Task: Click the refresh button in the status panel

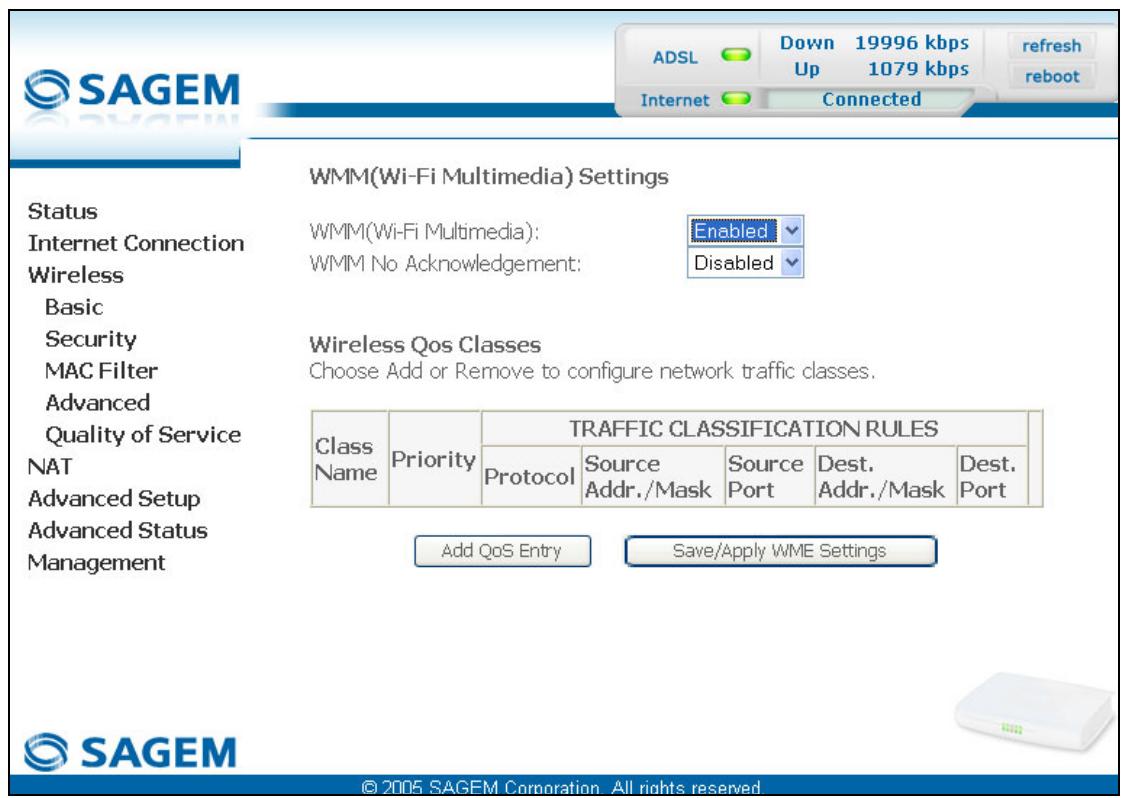Action: click(1051, 46)
